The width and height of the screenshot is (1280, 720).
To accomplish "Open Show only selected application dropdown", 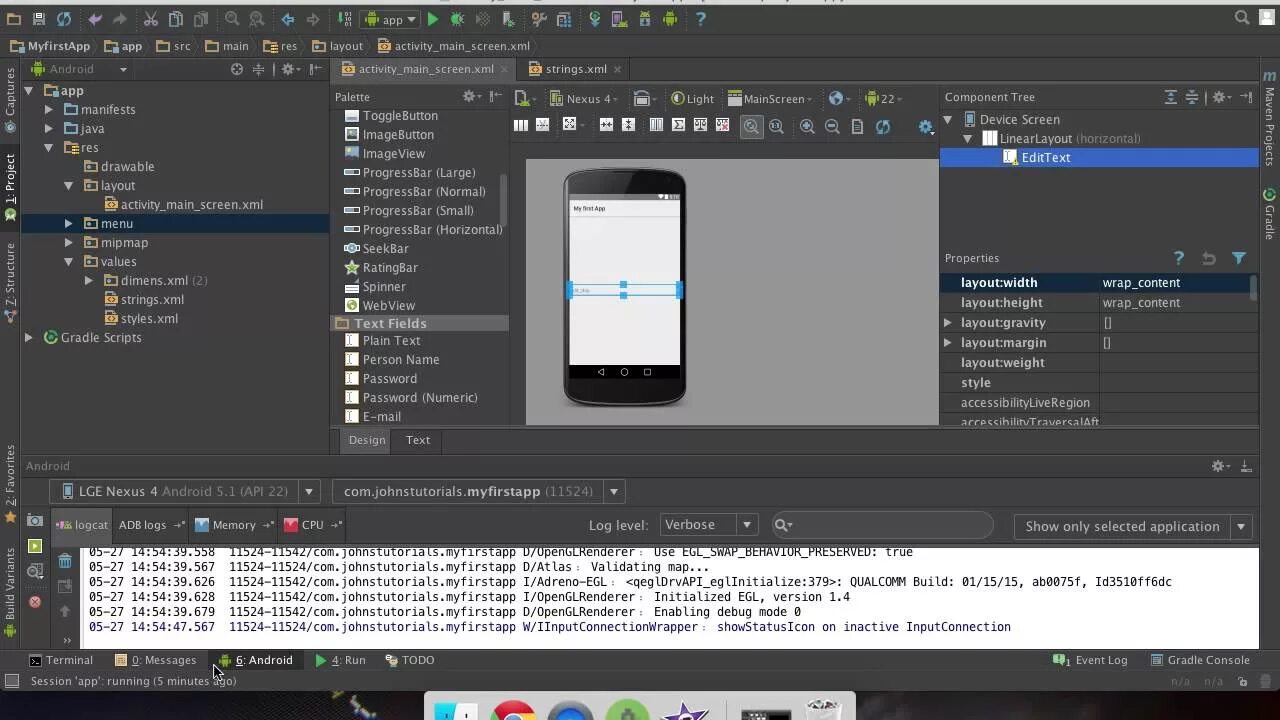I will tap(1132, 526).
